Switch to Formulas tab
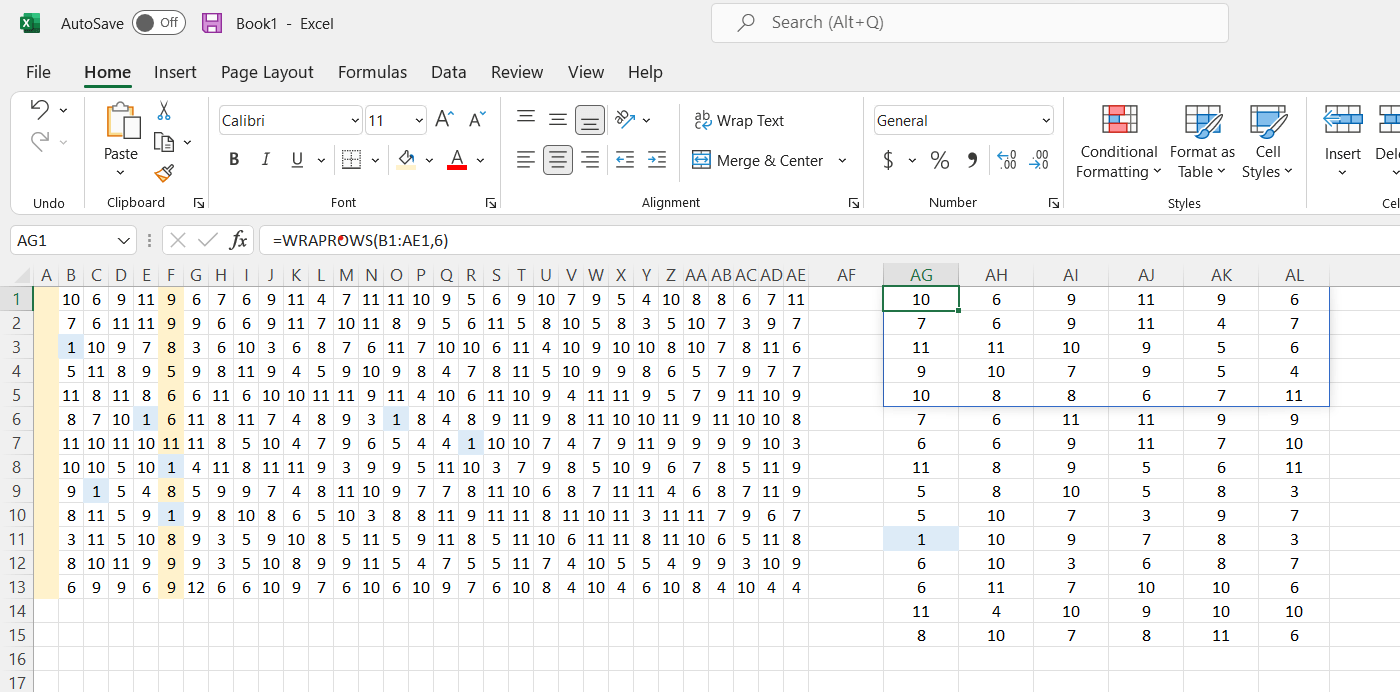 (x=372, y=72)
